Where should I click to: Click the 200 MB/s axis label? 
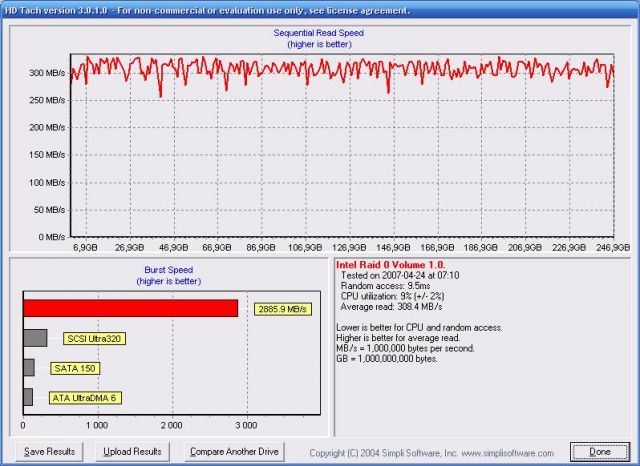tap(47, 128)
